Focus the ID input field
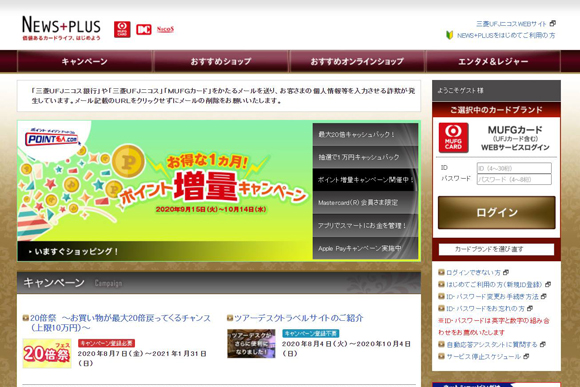The image size is (580, 387). 514,168
